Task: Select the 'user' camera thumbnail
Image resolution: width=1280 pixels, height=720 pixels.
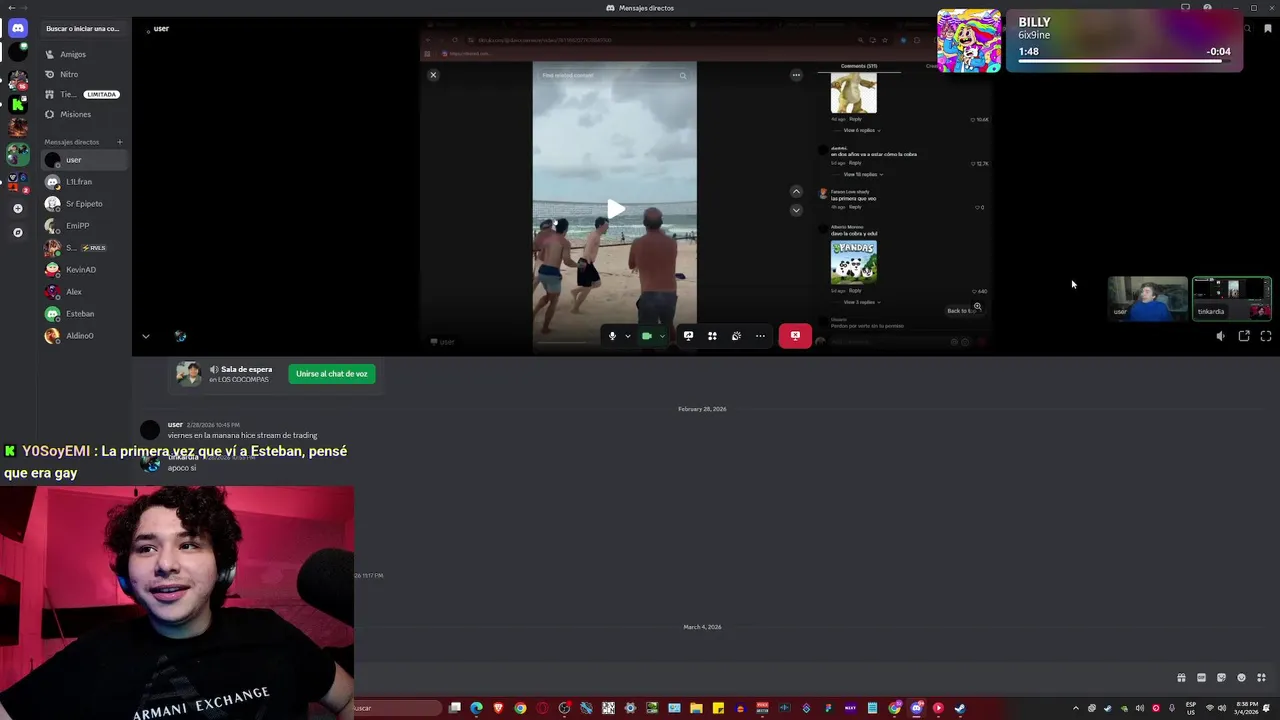Action: 1148,299
